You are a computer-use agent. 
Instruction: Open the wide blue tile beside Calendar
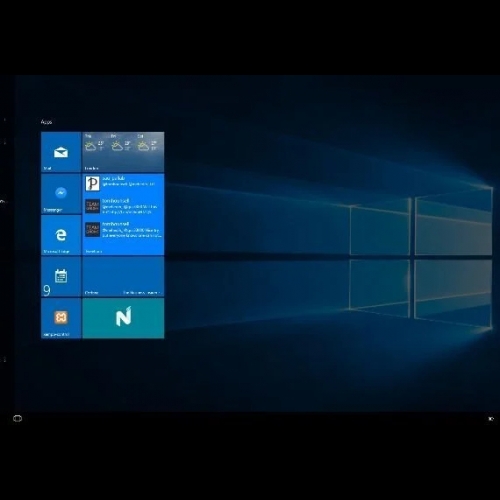[123, 277]
